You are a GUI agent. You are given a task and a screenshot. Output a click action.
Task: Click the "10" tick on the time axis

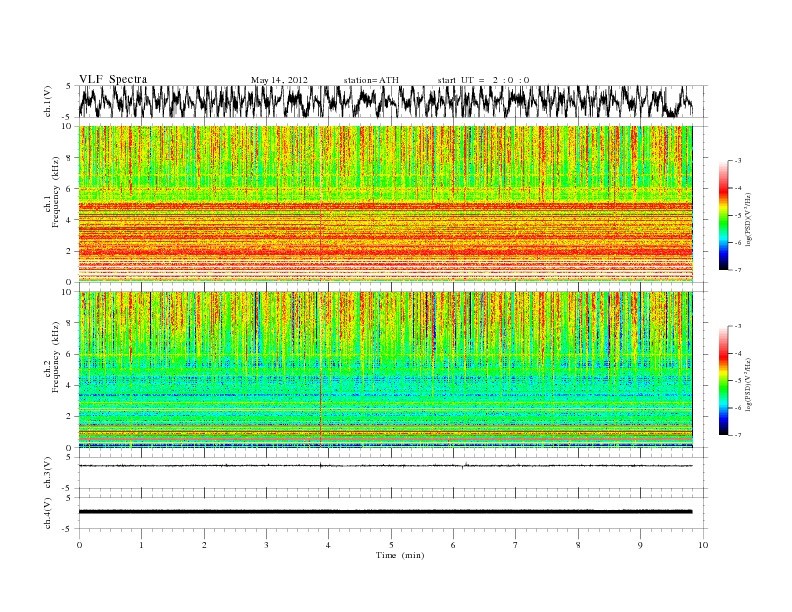[703, 545]
